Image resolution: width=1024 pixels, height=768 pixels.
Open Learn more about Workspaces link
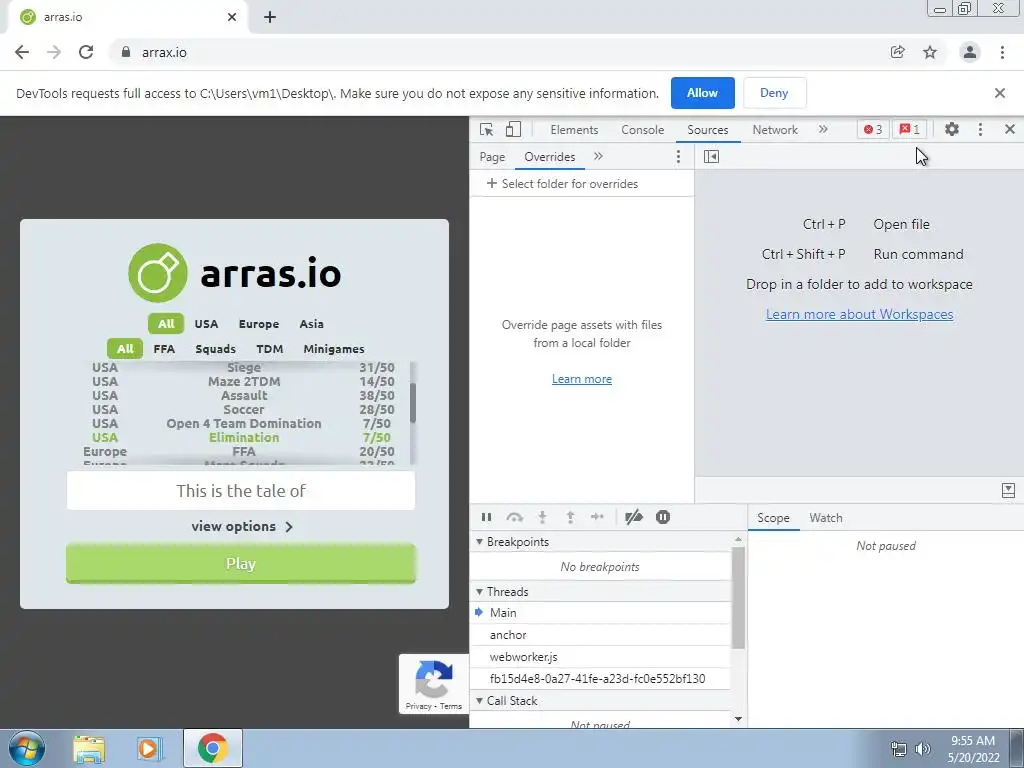[x=859, y=314]
